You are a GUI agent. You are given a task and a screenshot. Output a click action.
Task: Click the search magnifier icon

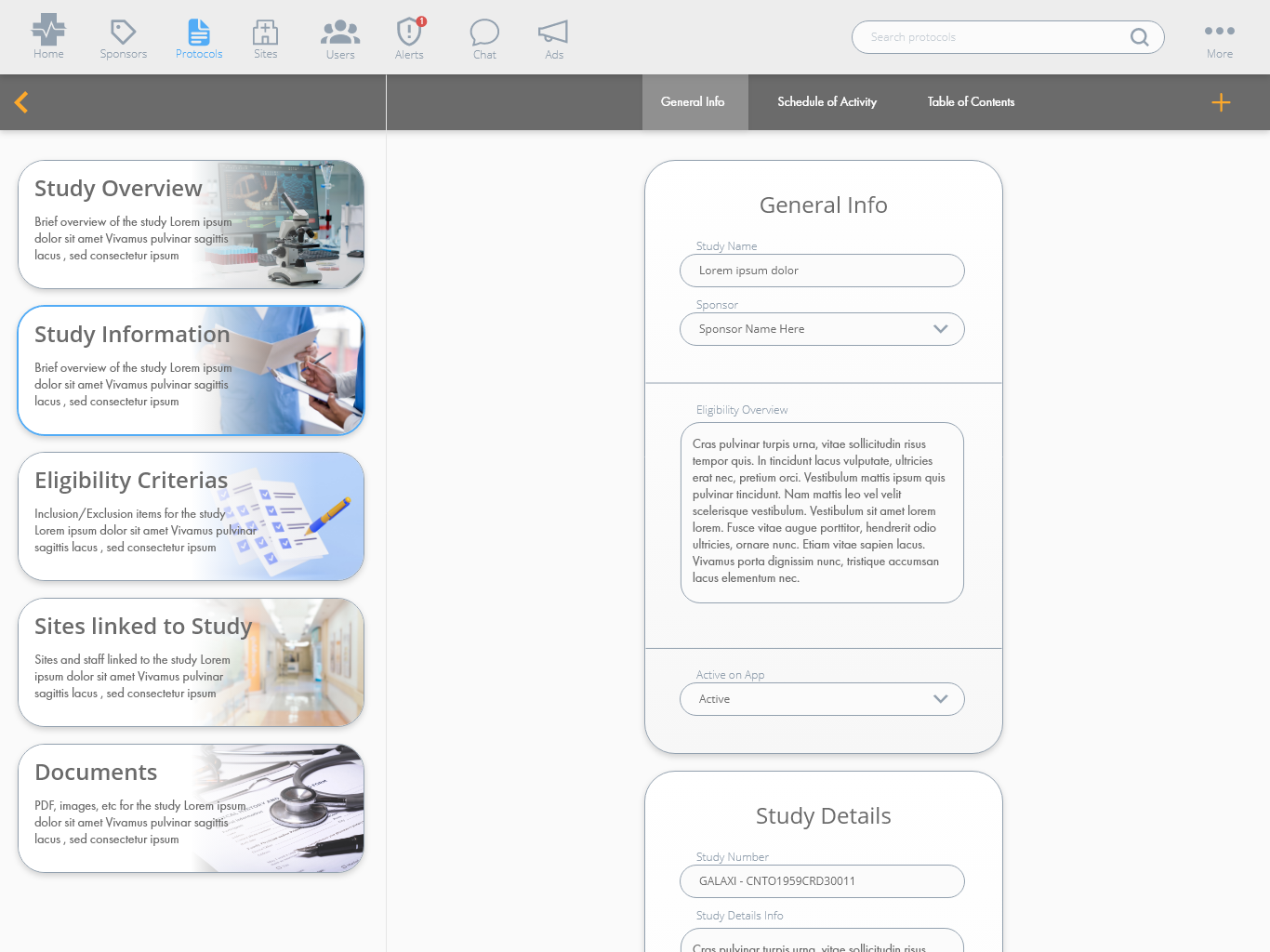(1139, 37)
